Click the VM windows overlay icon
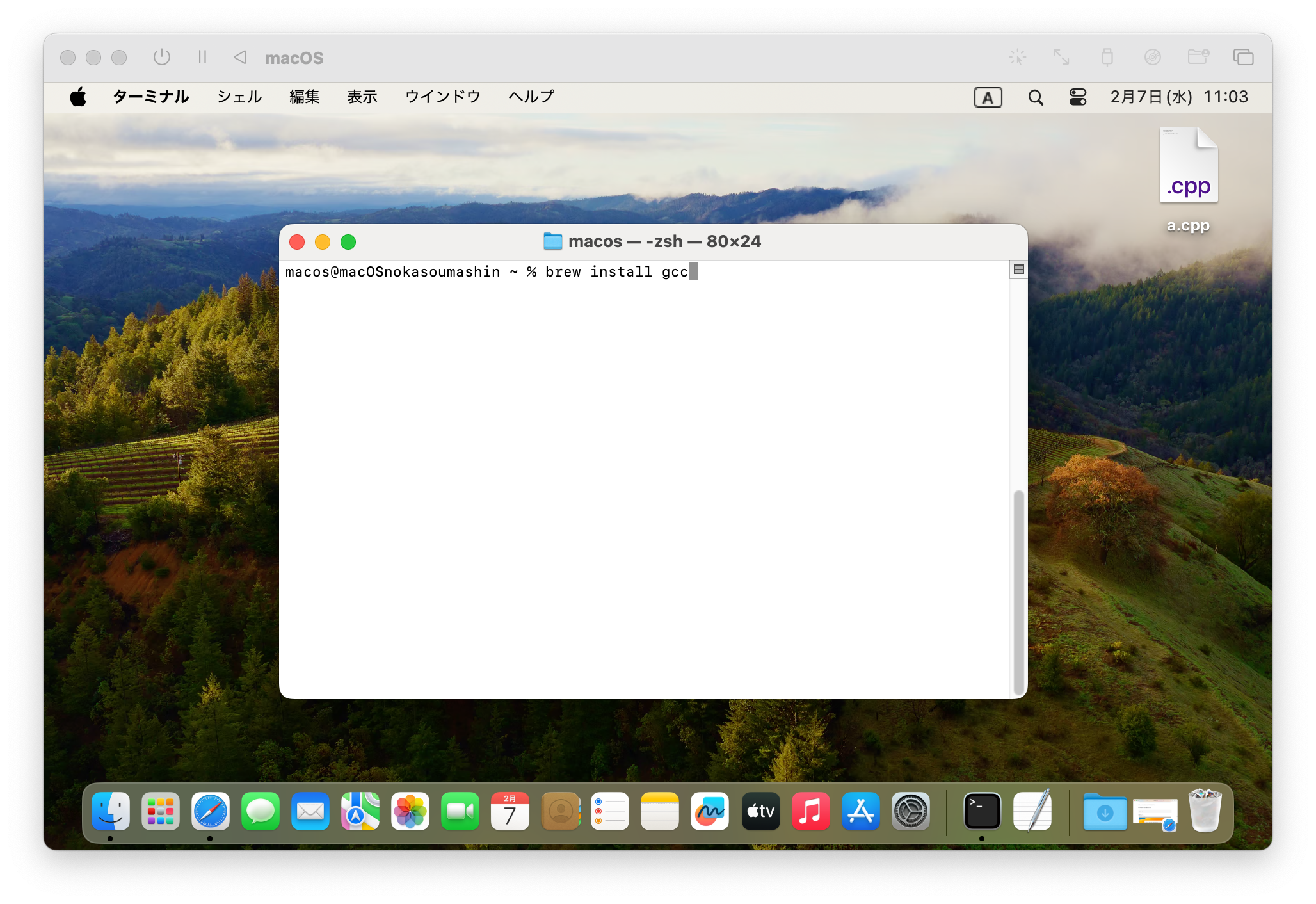 (x=1243, y=57)
